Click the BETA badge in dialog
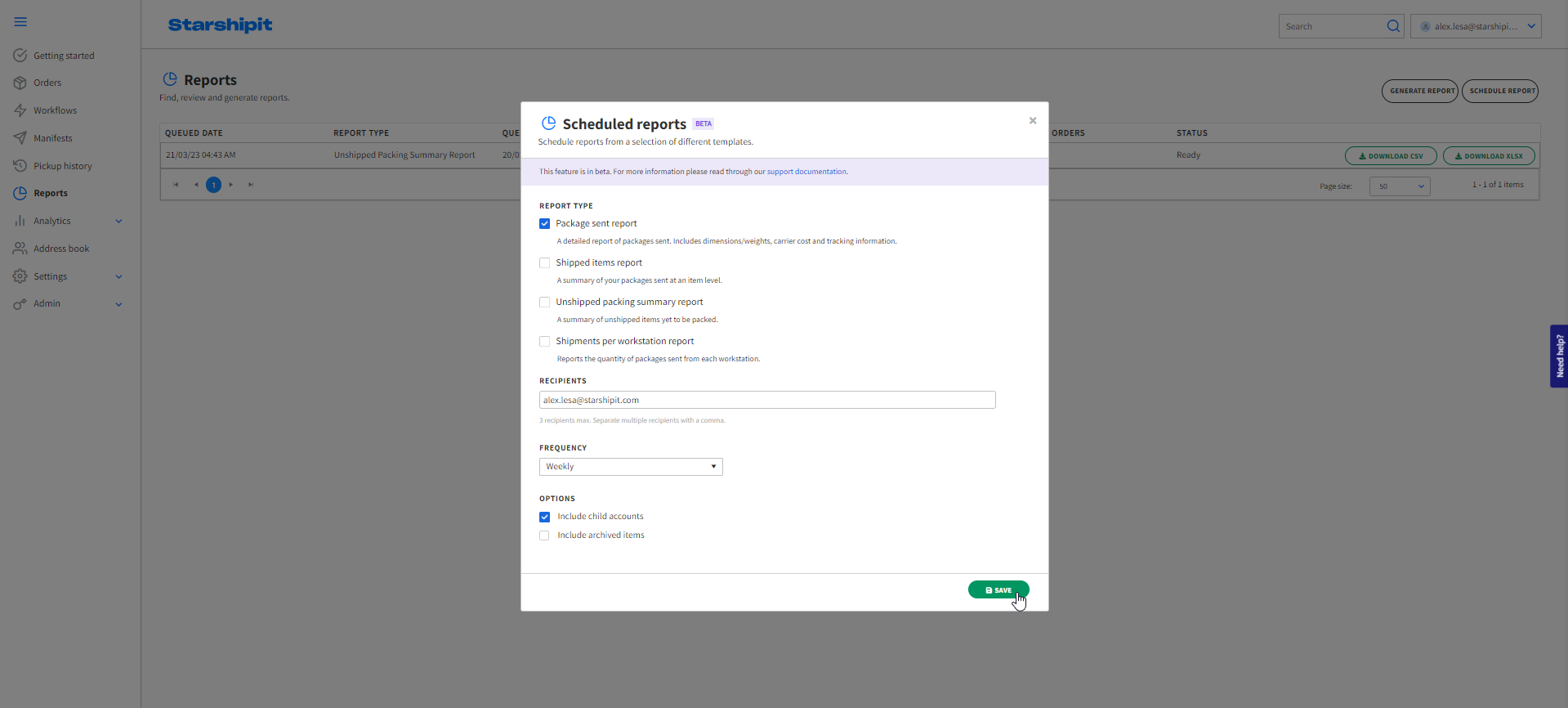Screen dimensions: 1568x708 [x=704, y=124]
